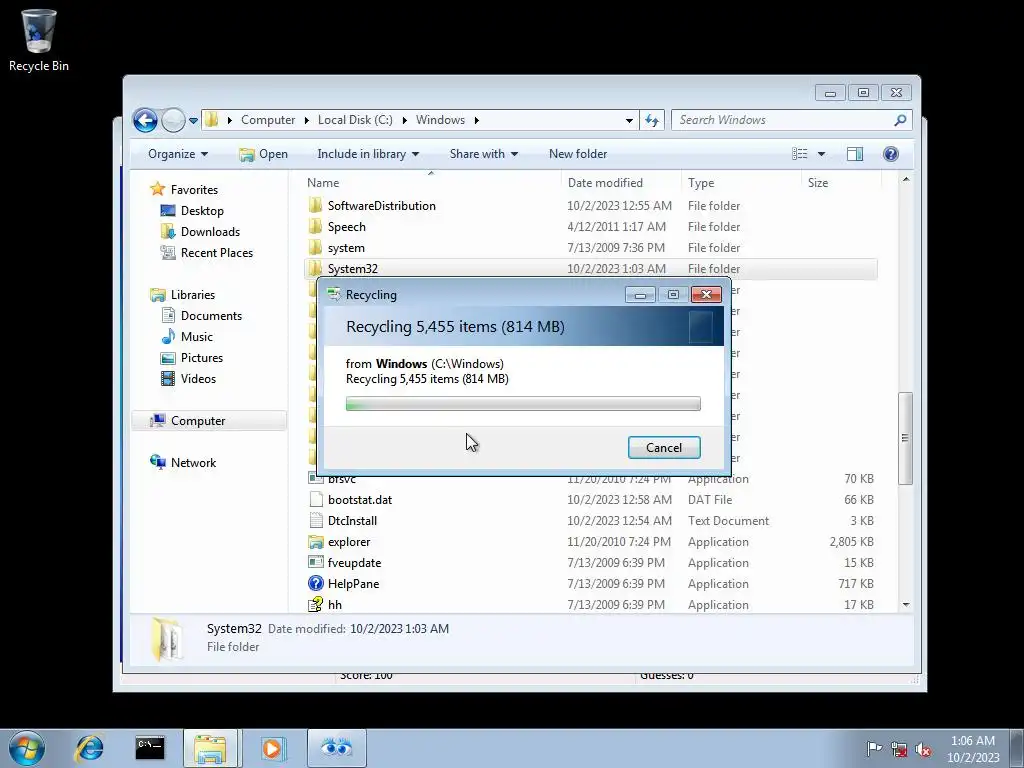Open the Share with menu
This screenshot has height=768, width=1024.
point(483,154)
